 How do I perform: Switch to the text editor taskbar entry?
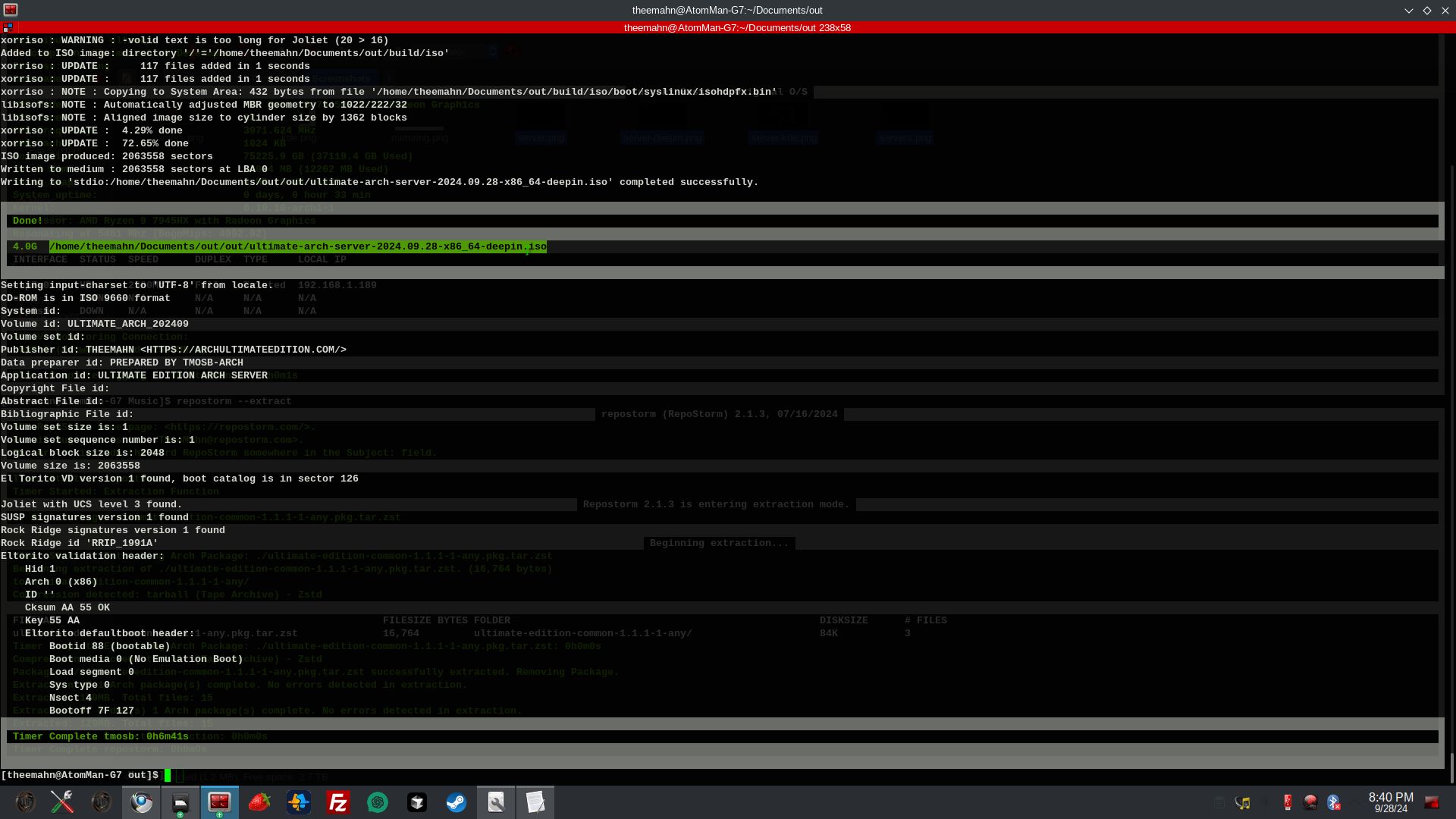pos(535,802)
